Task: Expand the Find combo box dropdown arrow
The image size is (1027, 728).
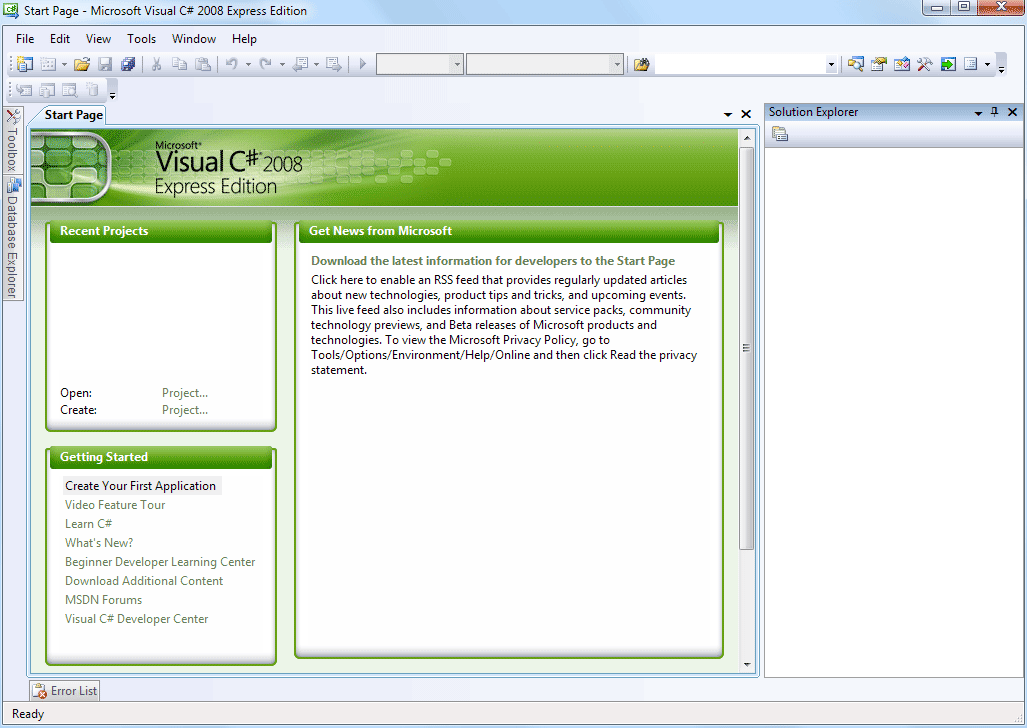Action: [x=831, y=64]
